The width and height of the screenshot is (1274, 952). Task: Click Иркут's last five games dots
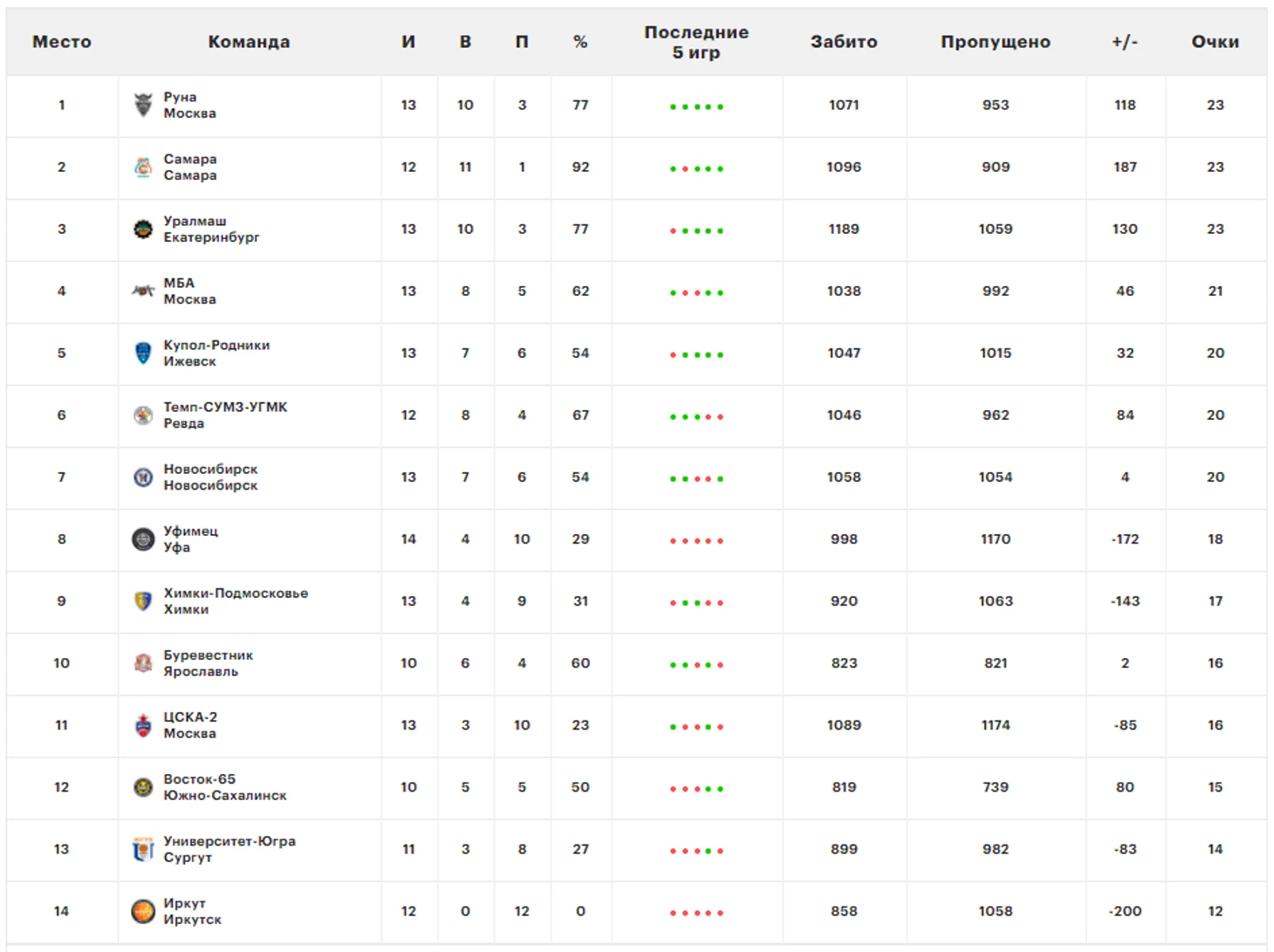point(696,913)
